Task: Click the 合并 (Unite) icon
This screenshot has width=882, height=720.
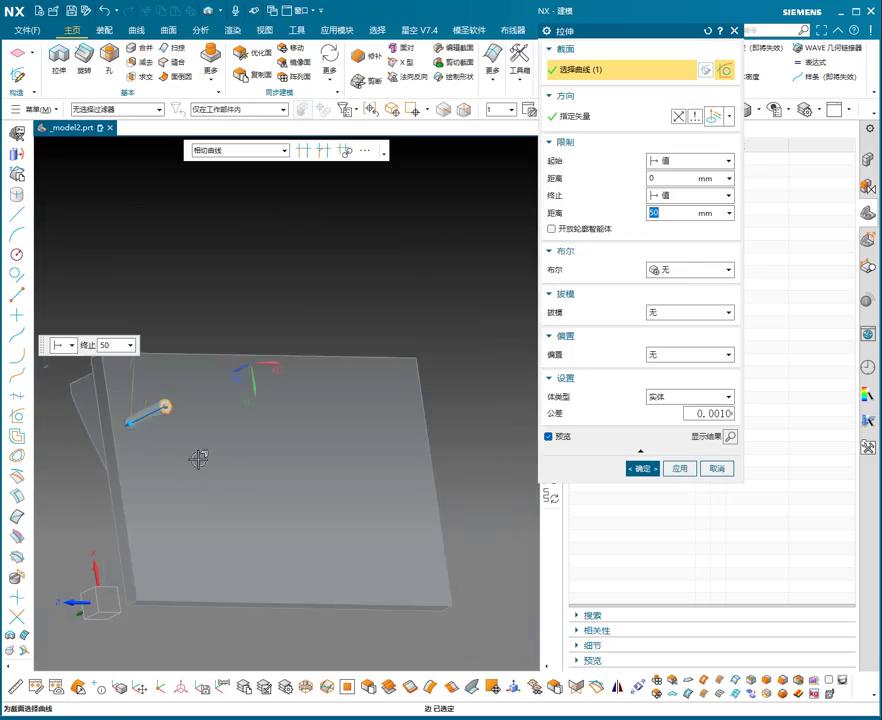Action: point(140,48)
